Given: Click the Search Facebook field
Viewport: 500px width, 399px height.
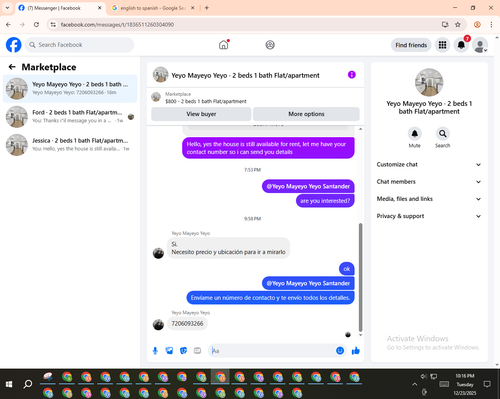Looking at the screenshot, I should pos(80,45).
